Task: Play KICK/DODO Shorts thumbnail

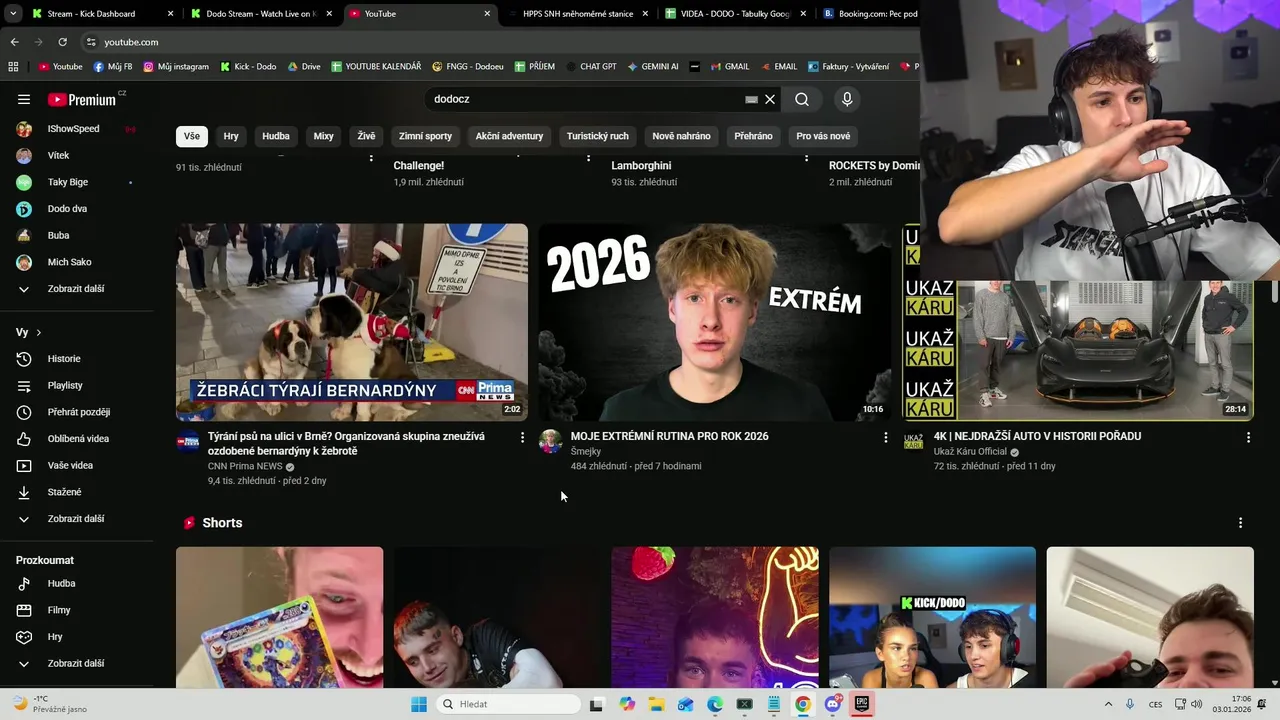Action: (x=932, y=617)
